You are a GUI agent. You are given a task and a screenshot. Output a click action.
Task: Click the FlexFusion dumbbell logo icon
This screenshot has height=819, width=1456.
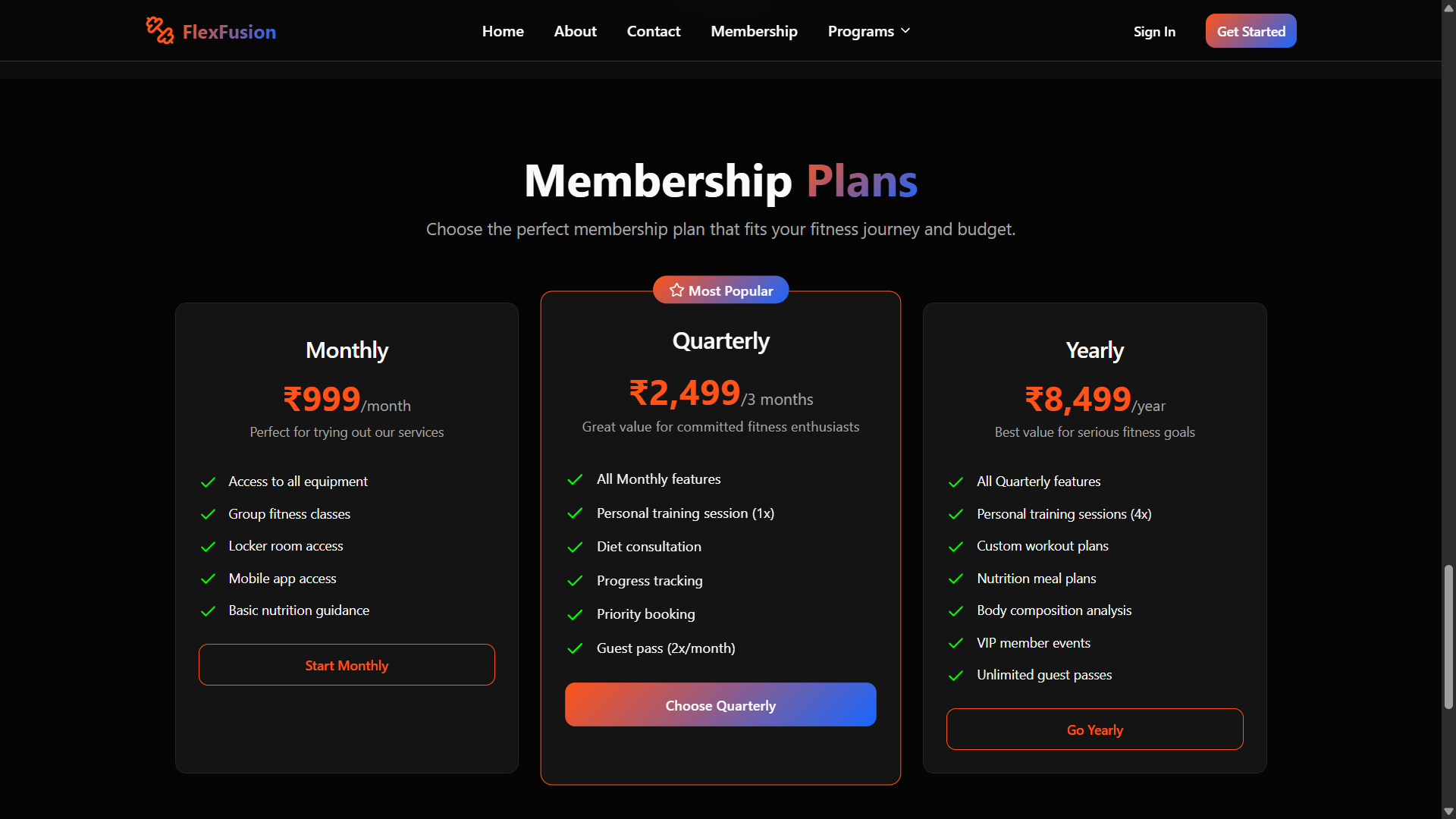click(160, 30)
